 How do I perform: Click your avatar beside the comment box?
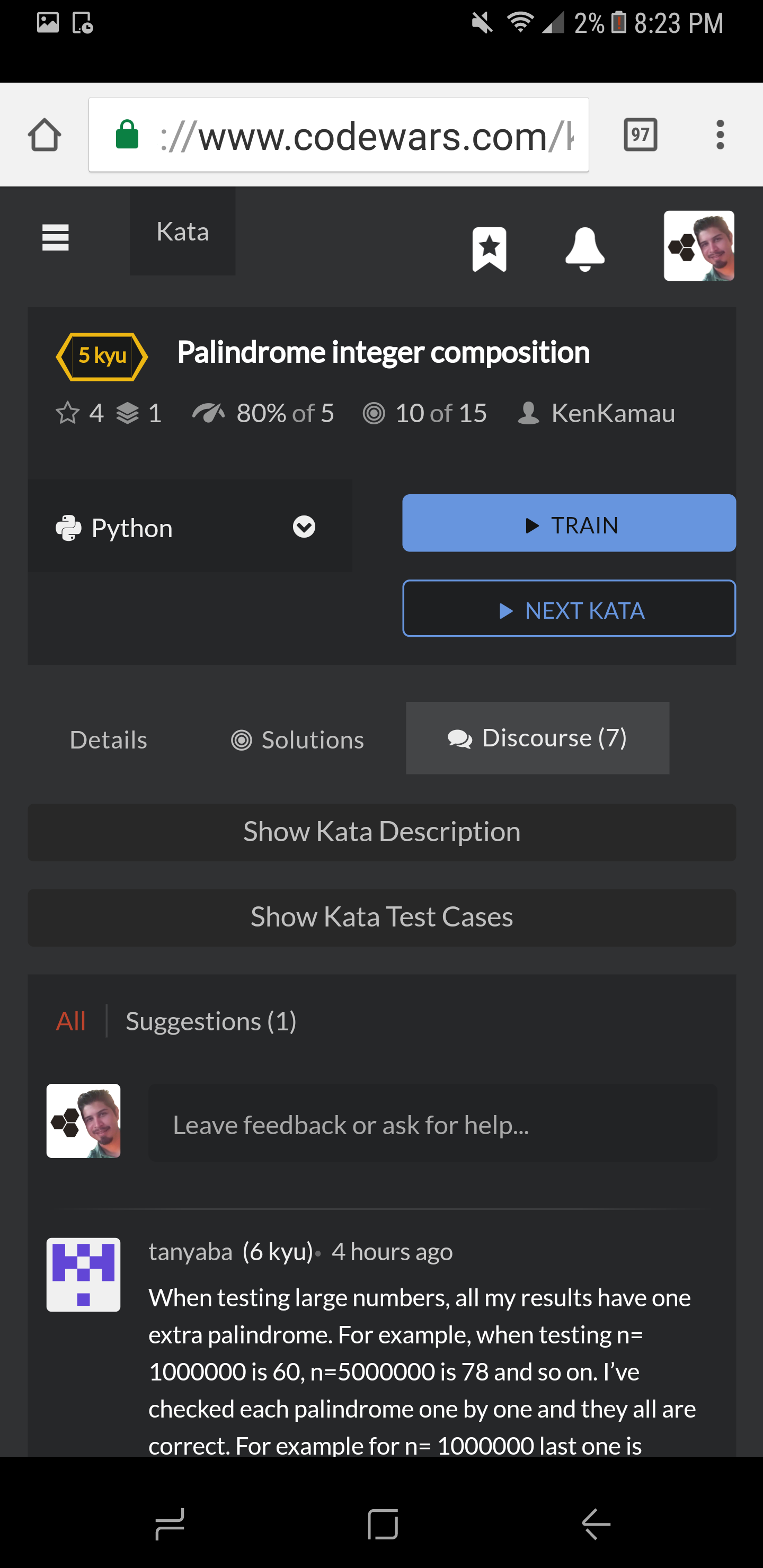click(83, 1120)
